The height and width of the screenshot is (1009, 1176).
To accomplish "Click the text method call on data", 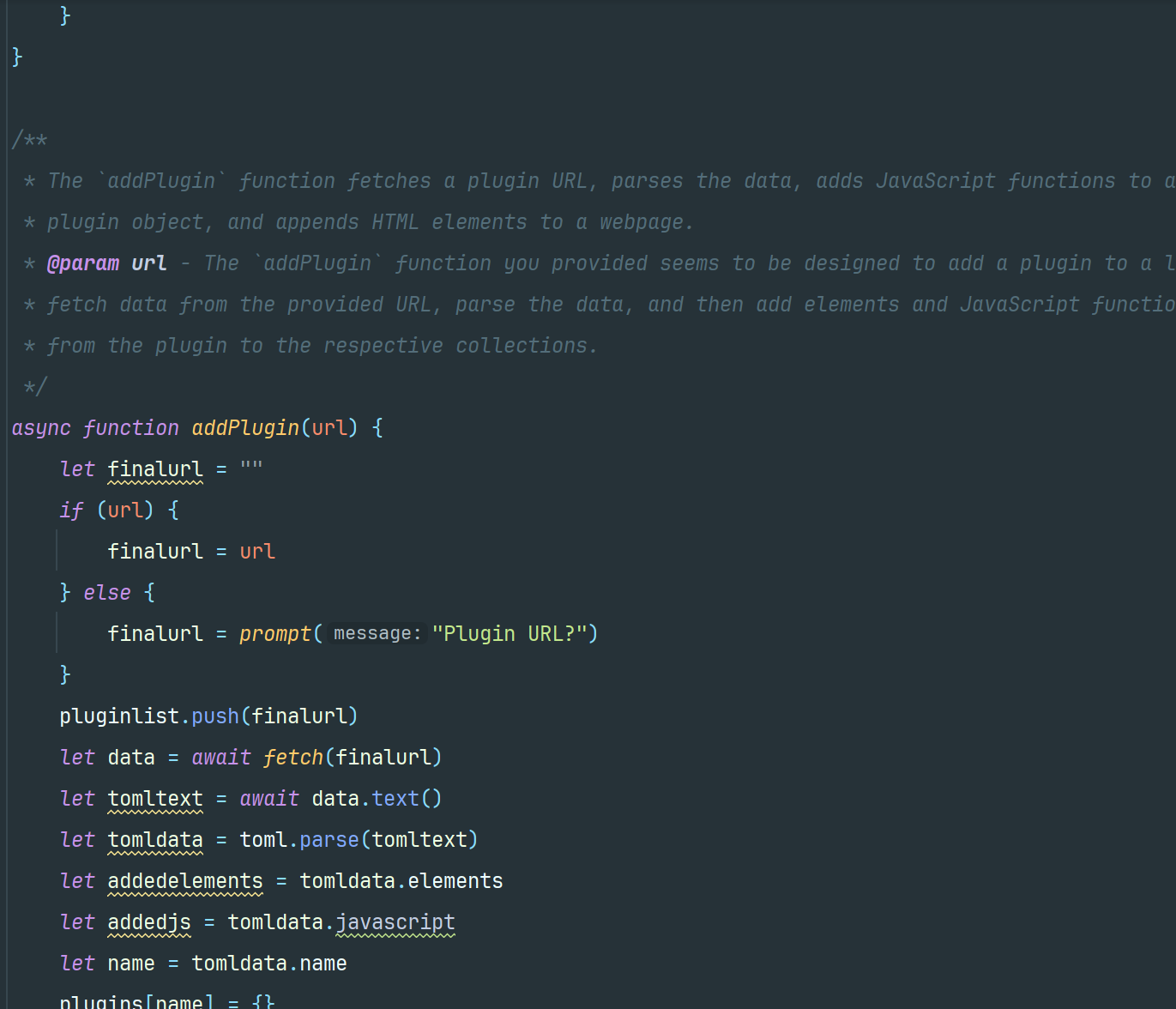I will (x=395, y=798).
